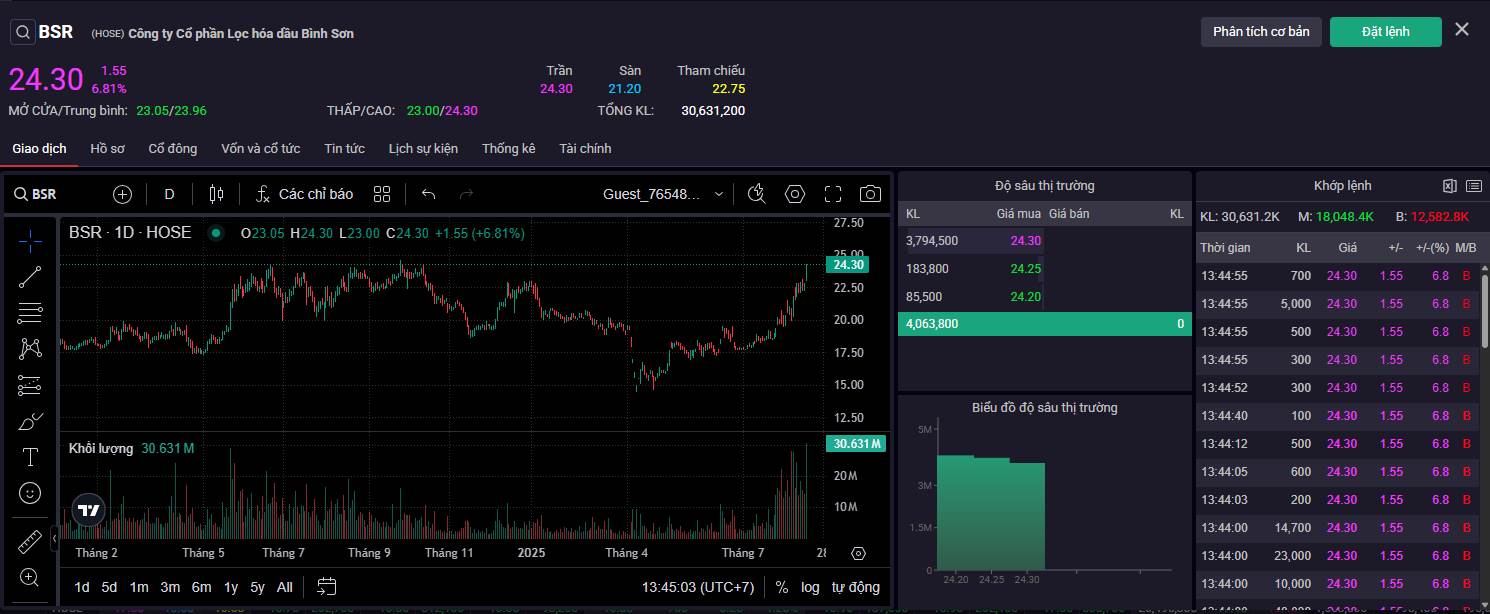
Task: Select the ruler measure tool
Action: coord(30,541)
